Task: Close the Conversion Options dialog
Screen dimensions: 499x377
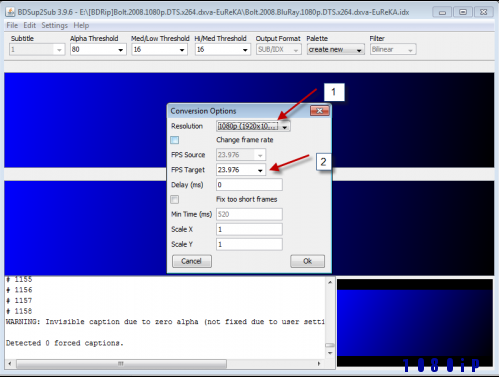Action: [x=319, y=111]
